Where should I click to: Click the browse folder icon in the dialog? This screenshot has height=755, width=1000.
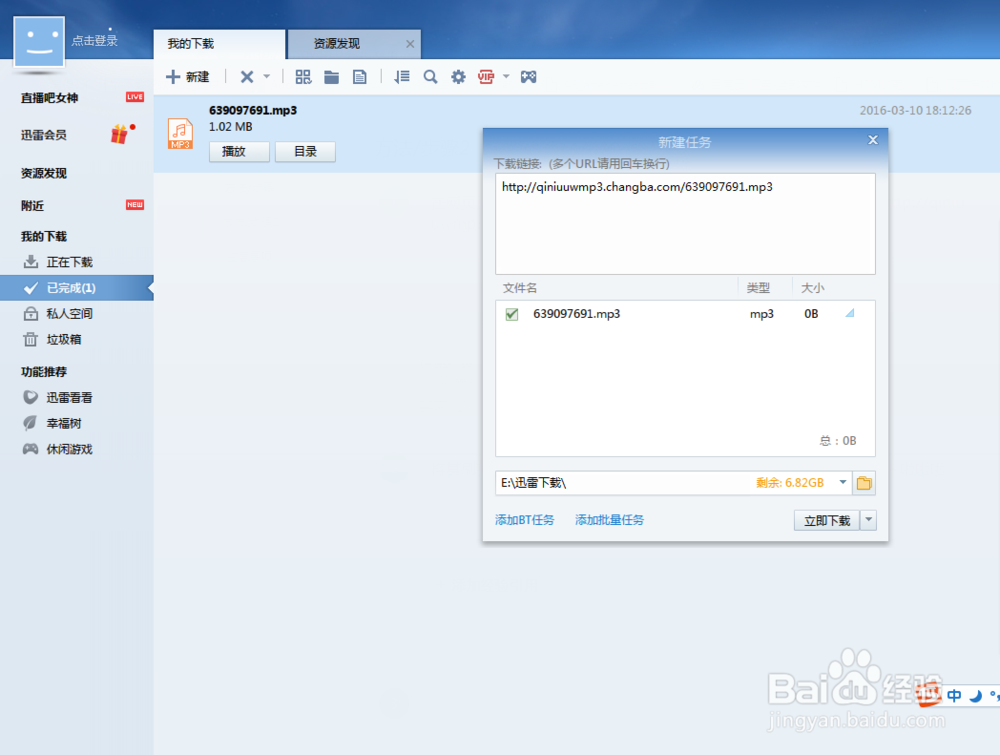(x=864, y=483)
